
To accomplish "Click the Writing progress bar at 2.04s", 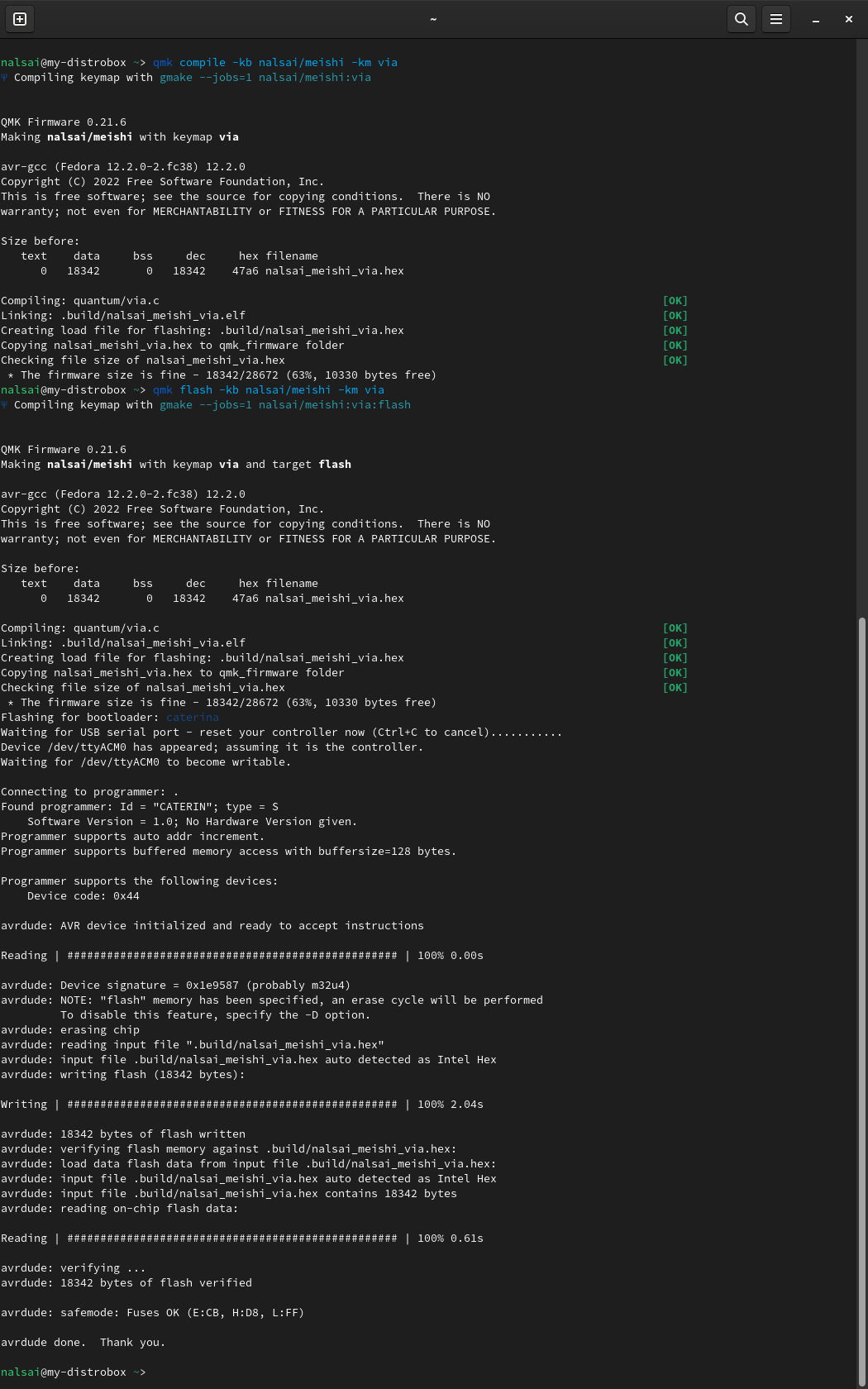I will [232, 1105].
